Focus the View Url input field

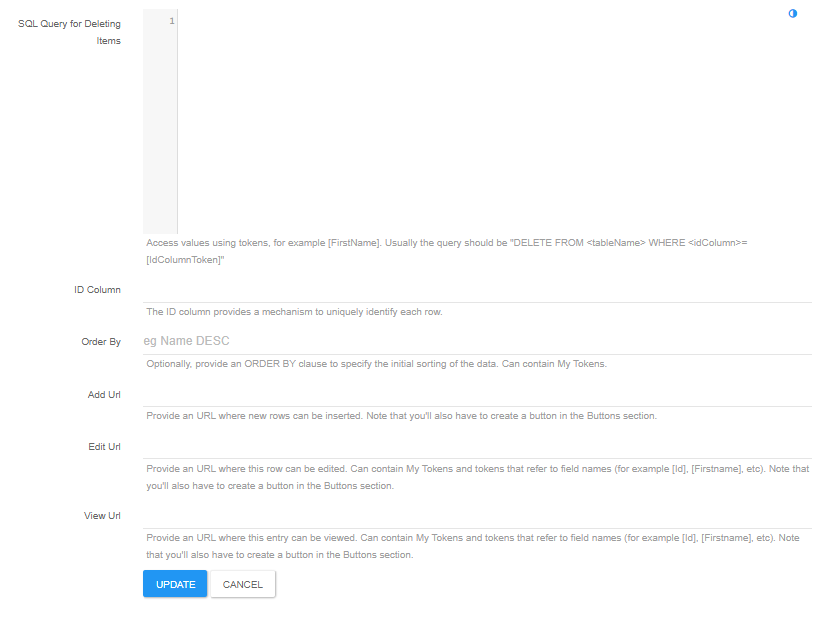(x=477, y=516)
